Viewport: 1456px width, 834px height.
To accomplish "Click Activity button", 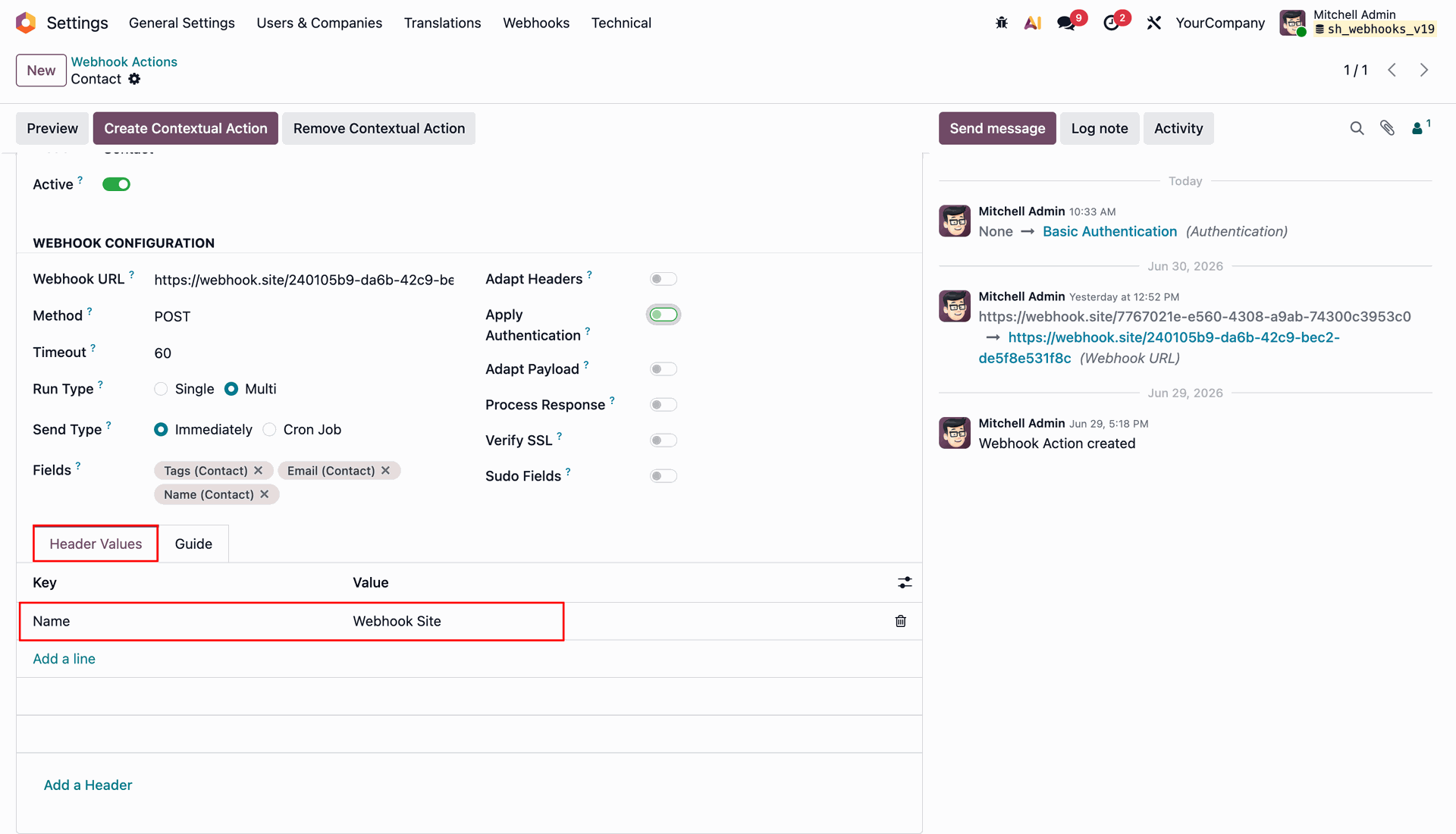I will click(1178, 128).
